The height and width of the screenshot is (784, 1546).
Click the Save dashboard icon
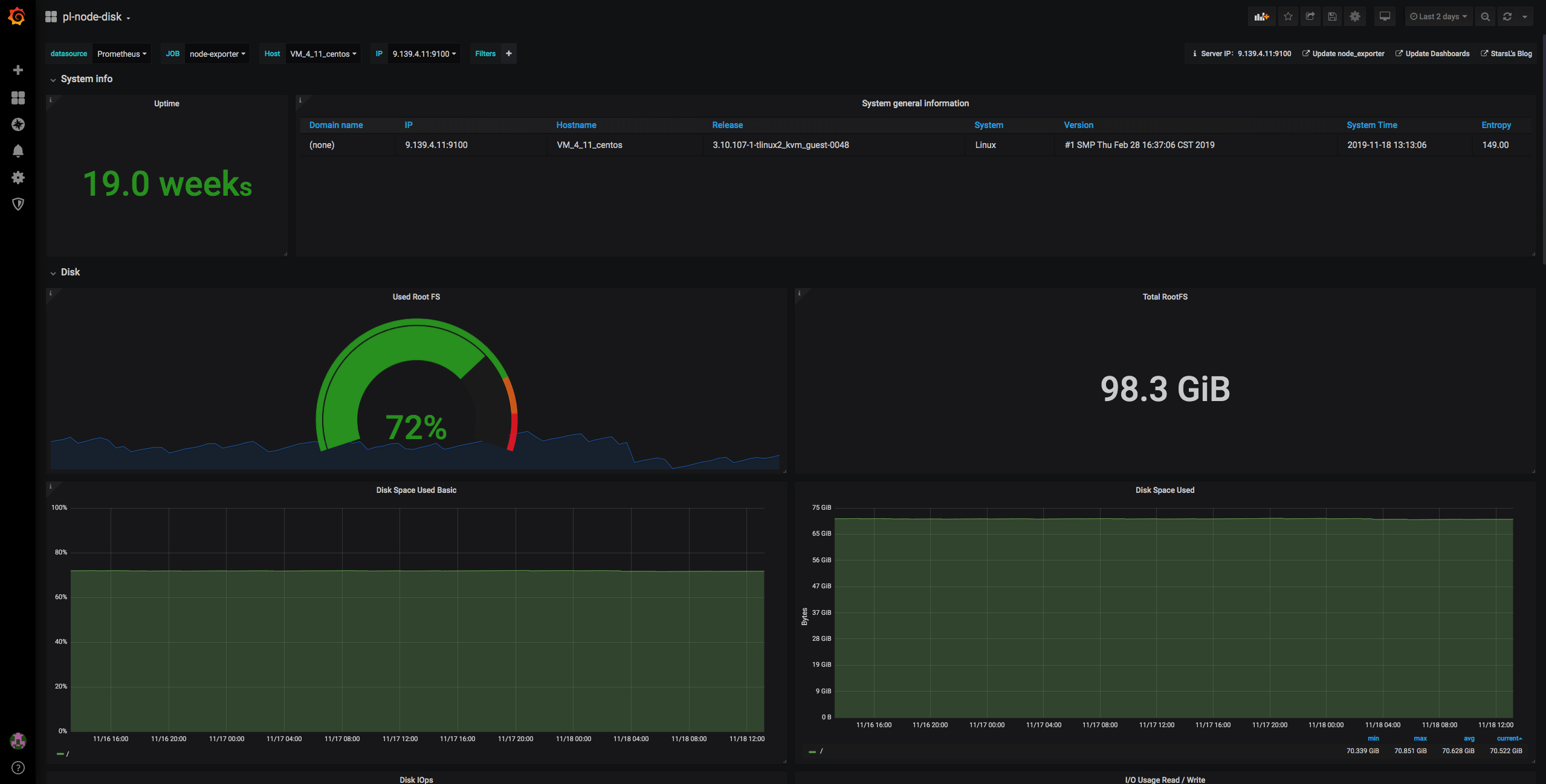(x=1332, y=17)
